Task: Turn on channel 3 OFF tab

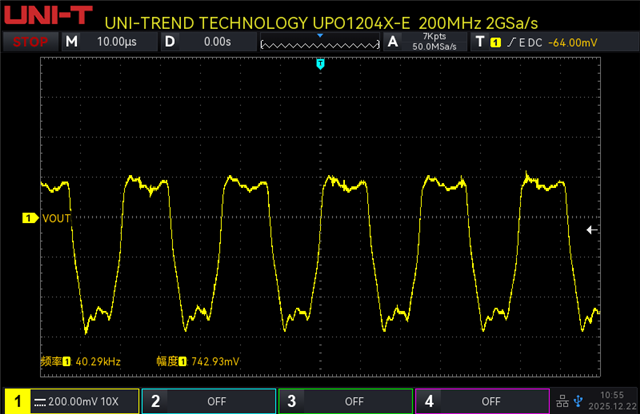Action: coord(346,401)
